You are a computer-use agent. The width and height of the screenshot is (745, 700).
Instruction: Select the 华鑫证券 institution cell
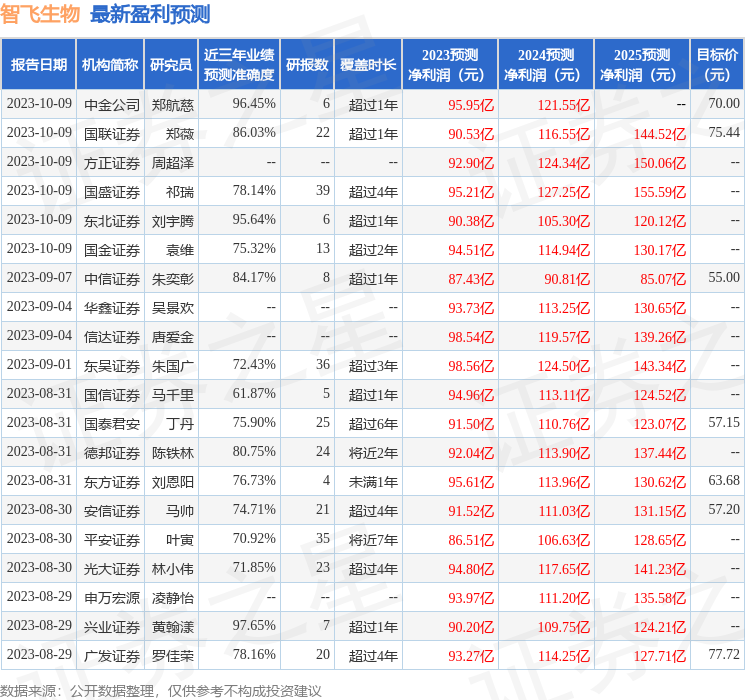(112, 307)
